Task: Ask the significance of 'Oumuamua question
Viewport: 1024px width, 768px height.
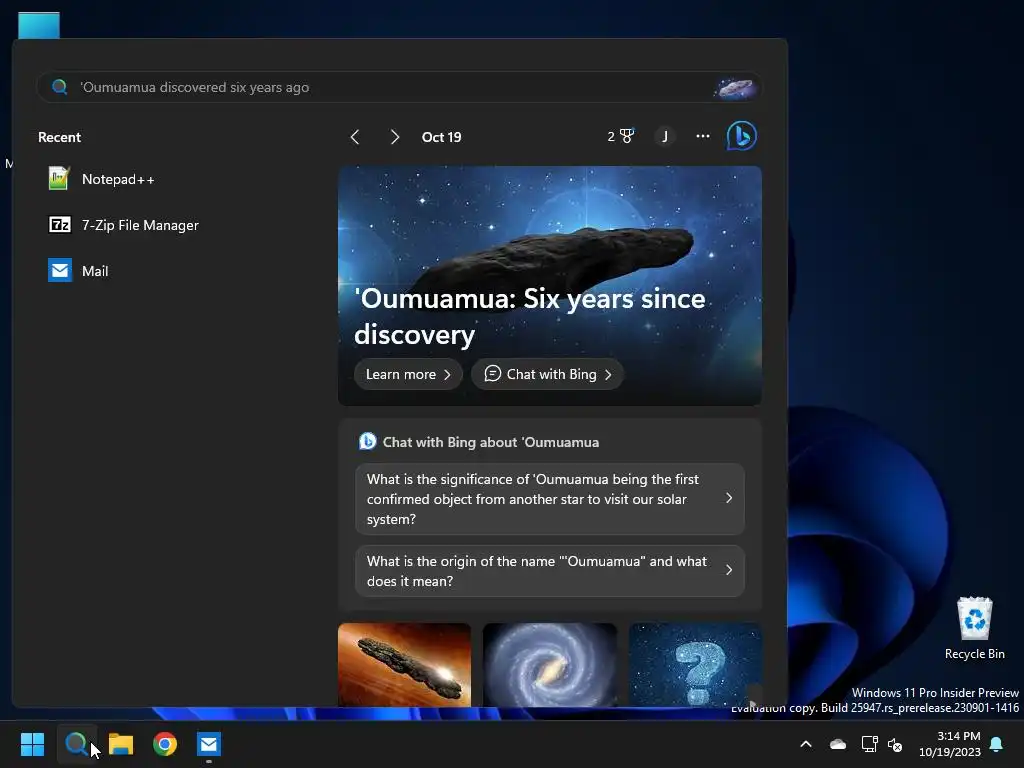Action: (x=550, y=499)
